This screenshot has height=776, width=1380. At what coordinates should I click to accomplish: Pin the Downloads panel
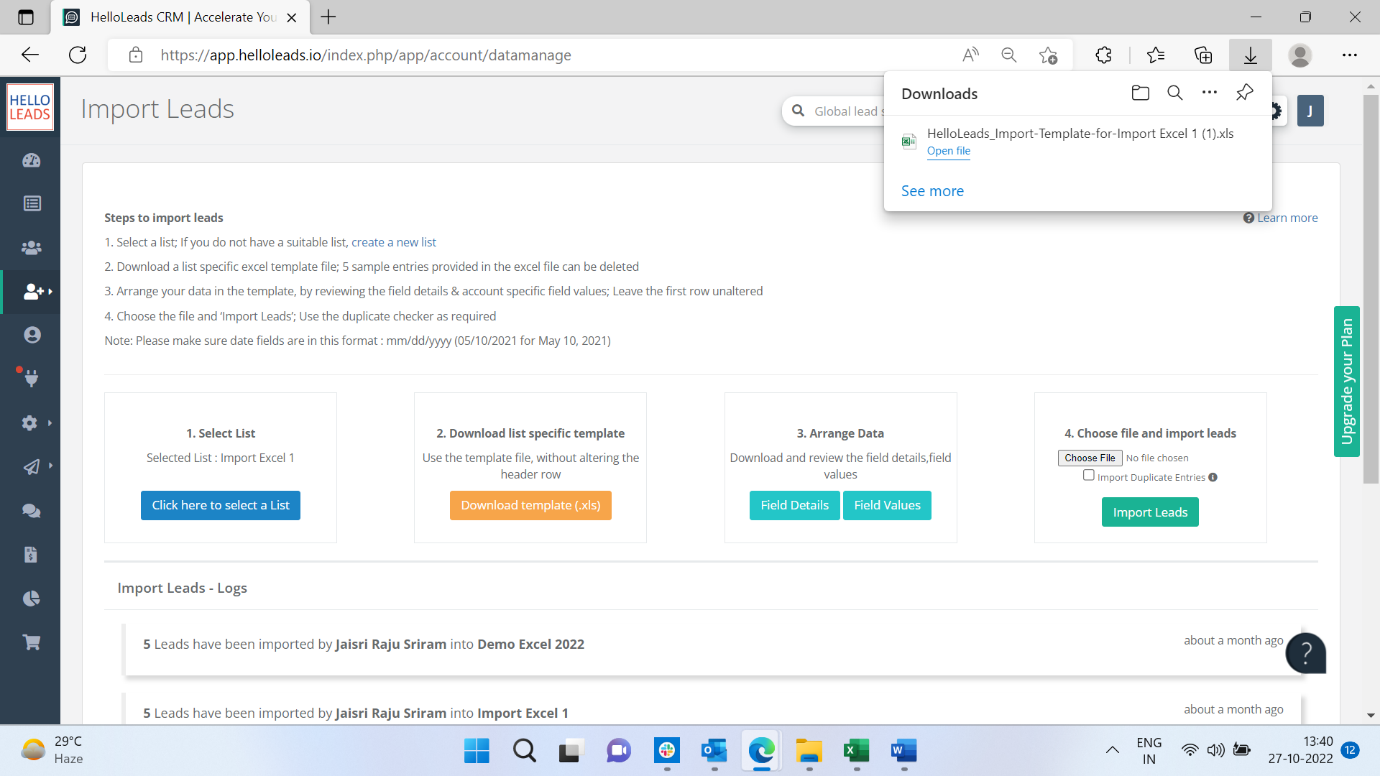pos(1244,93)
